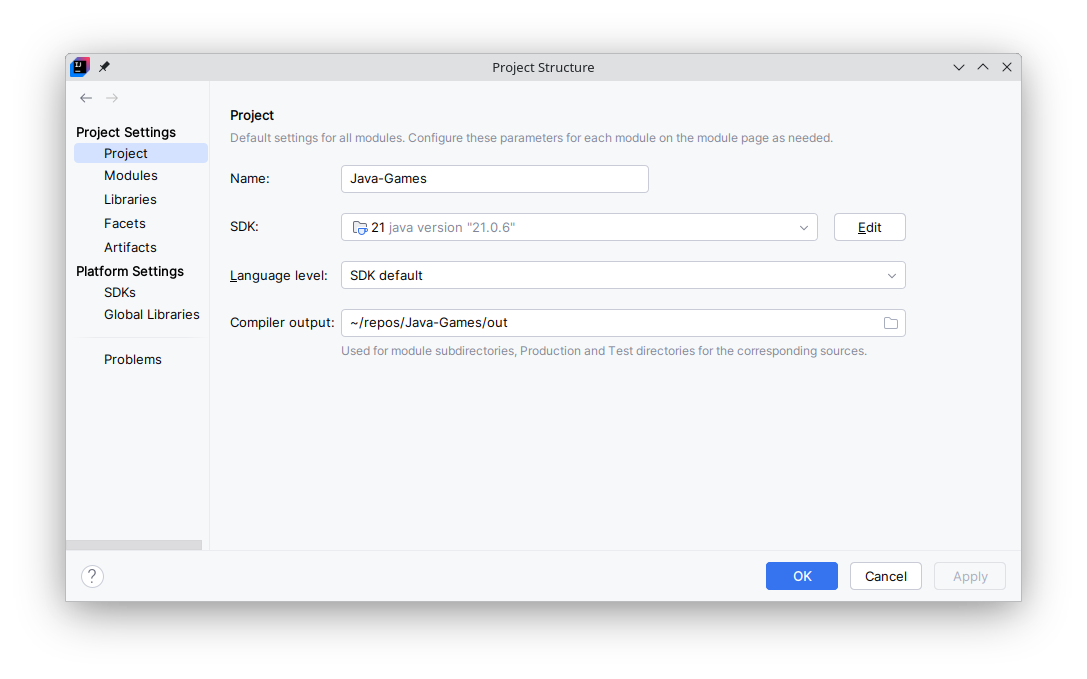Browse for compiler output folder
The image size is (1087, 679).
(x=890, y=323)
